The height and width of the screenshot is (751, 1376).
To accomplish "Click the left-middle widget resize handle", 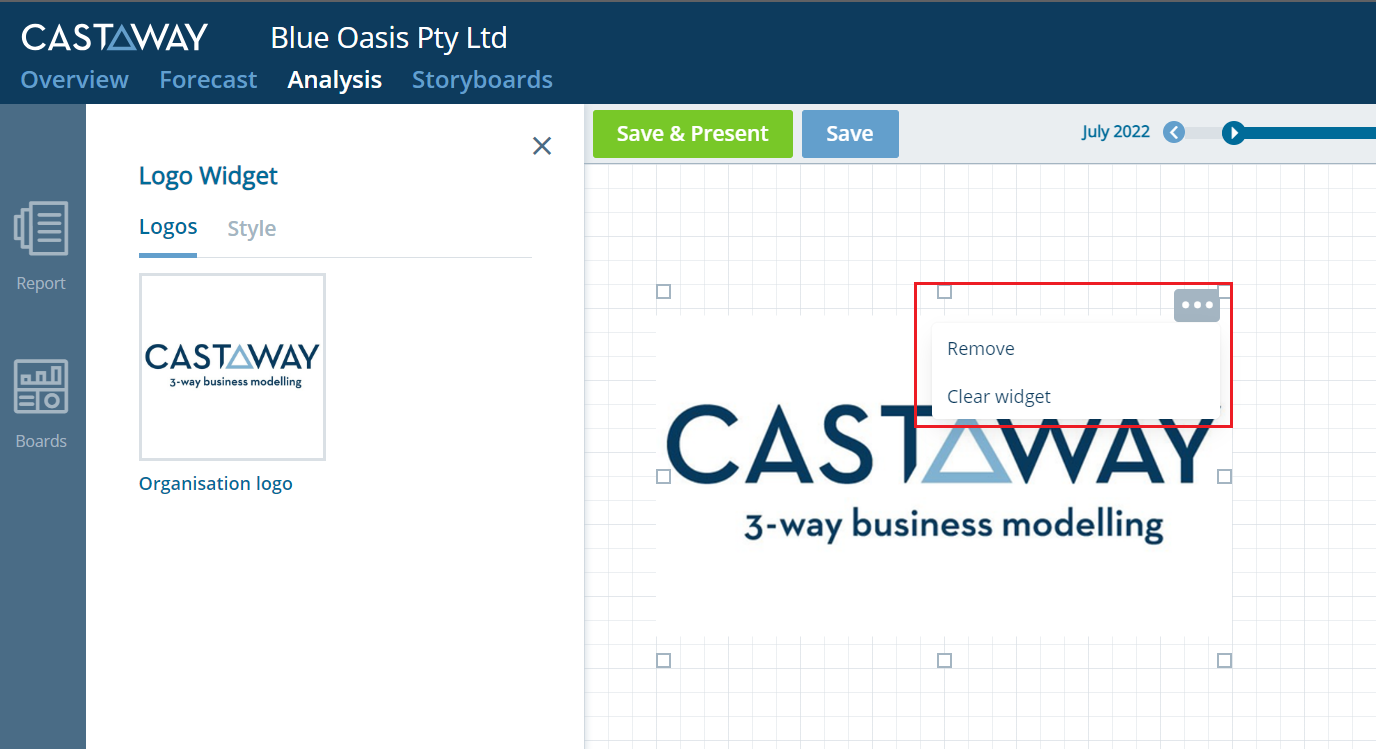I will 663,476.
